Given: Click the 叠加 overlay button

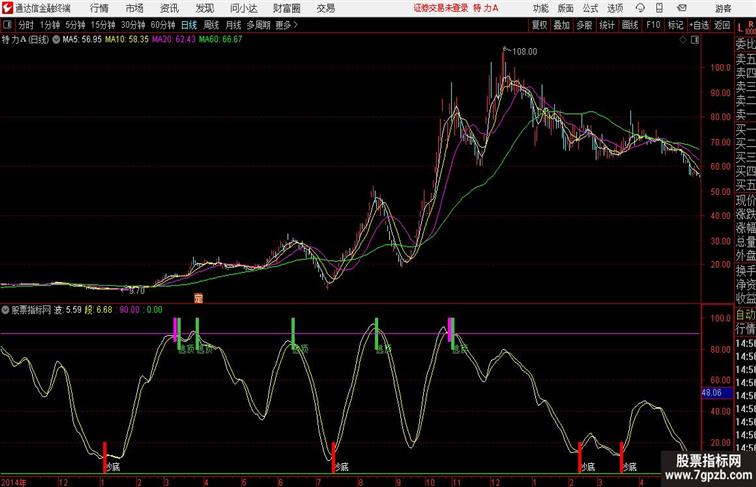Looking at the screenshot, I should (562, 25).
